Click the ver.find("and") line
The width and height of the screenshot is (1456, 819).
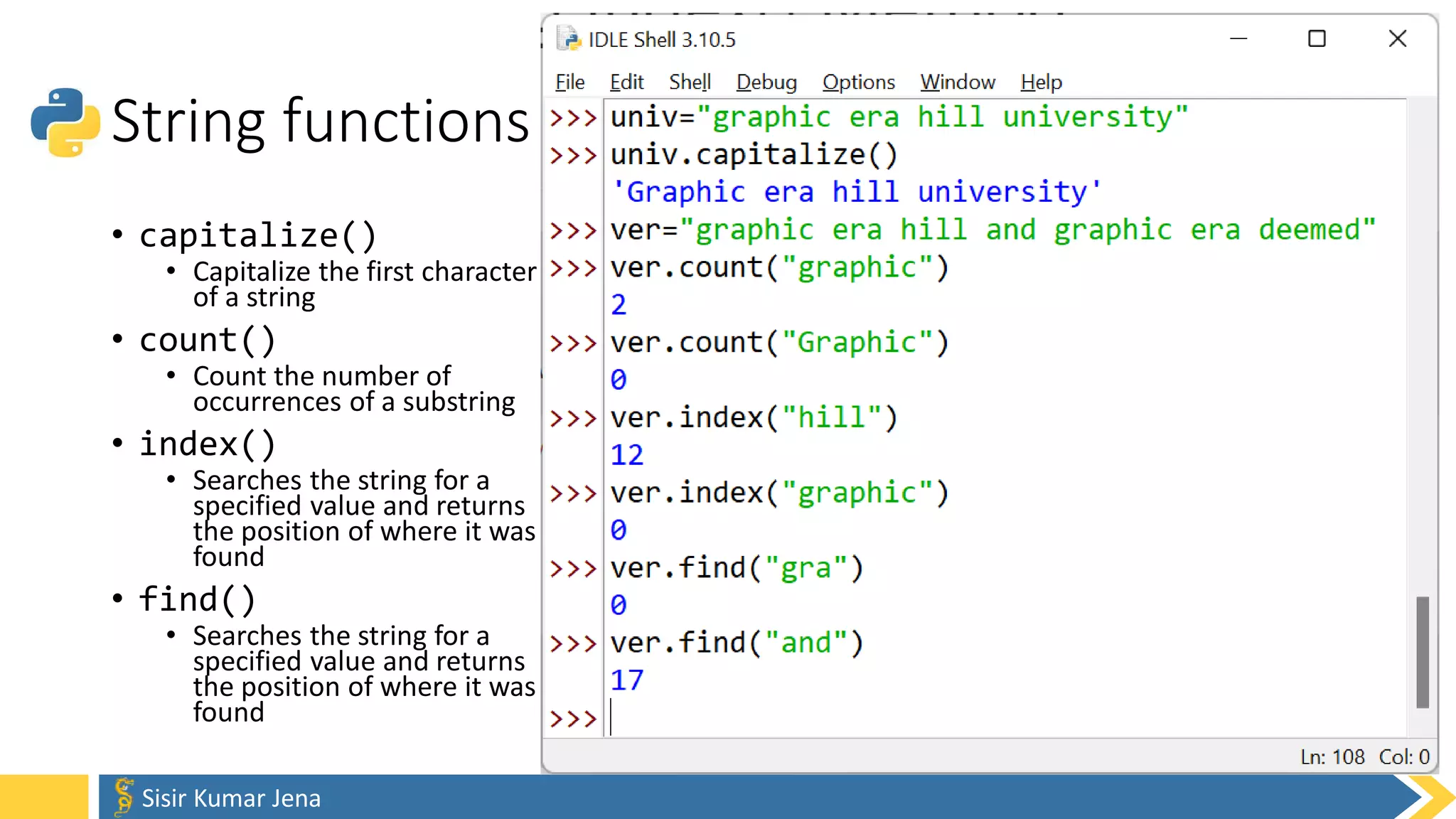click(737, 643)
